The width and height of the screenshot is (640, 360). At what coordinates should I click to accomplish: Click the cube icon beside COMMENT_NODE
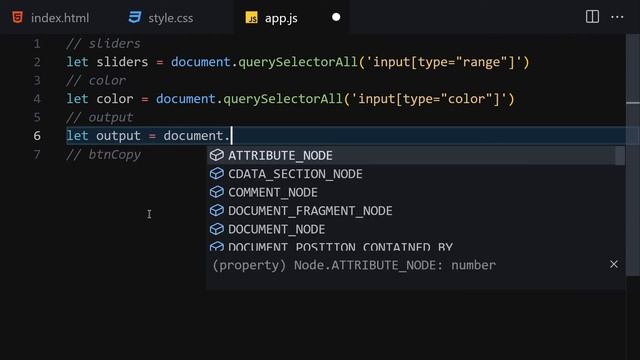pos(217,192)
